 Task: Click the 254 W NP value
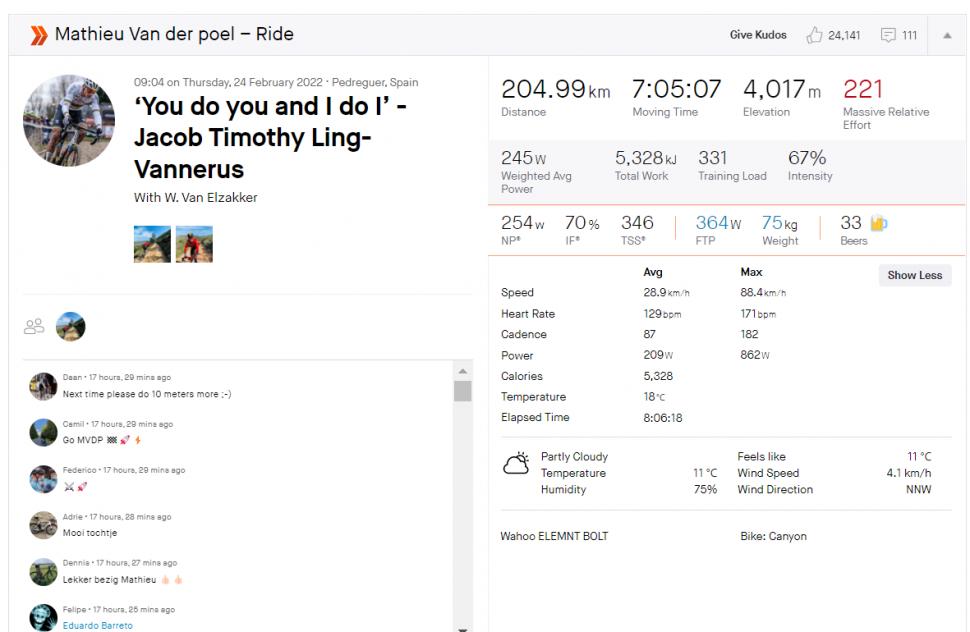(523, 223)
